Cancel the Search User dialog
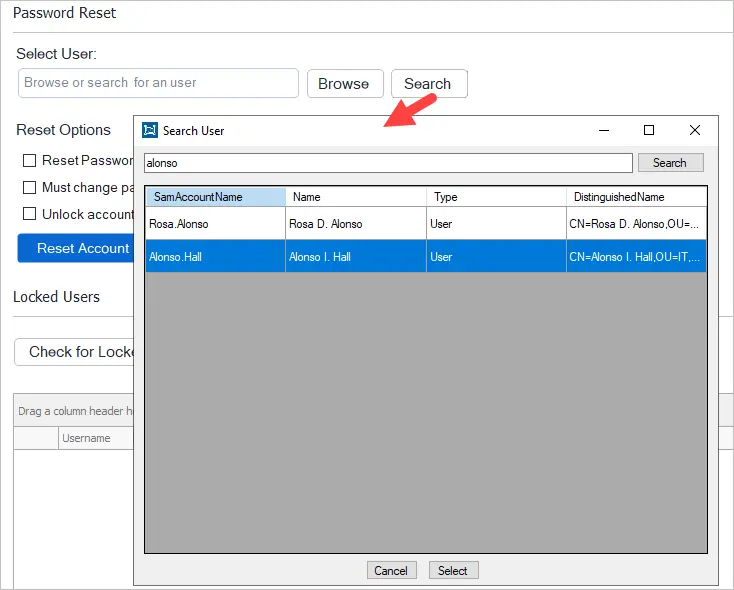 (x=391, y=570)
